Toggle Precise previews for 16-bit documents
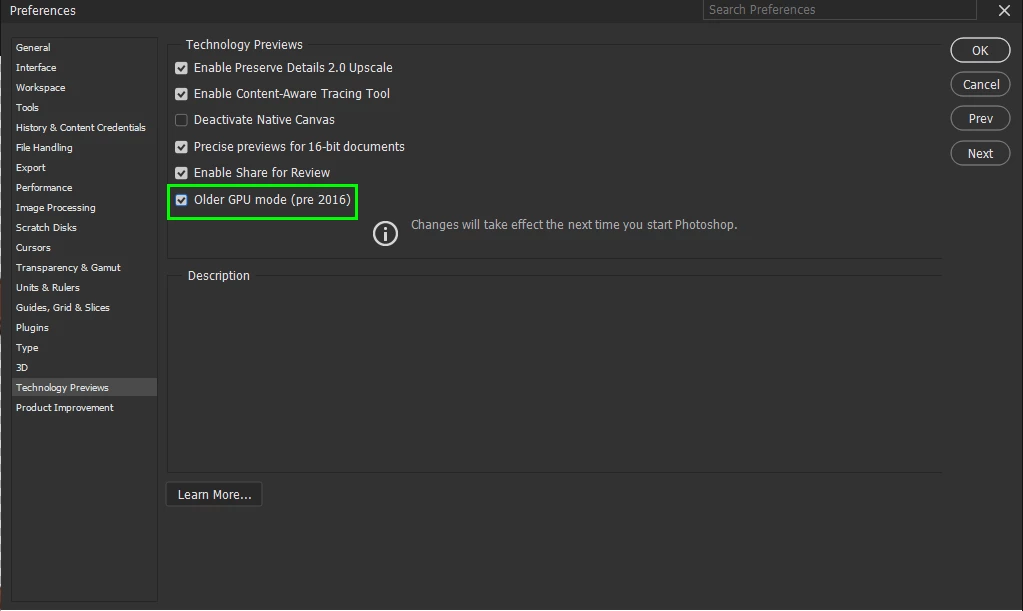1023x611 pixels. click(181, 147)
